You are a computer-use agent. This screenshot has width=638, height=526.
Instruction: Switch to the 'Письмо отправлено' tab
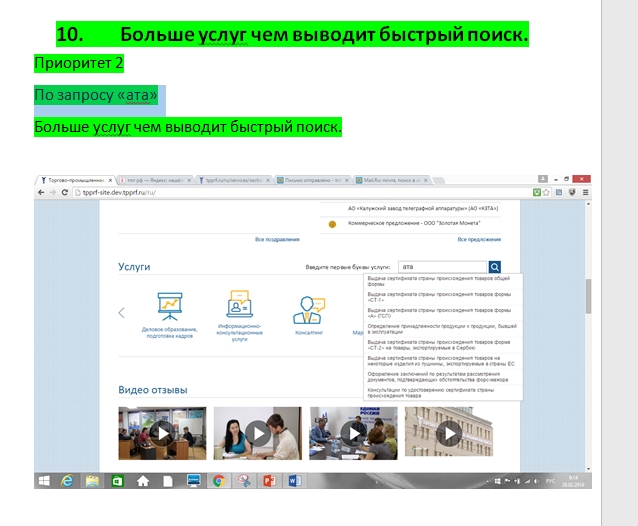[x=312, y=180]
